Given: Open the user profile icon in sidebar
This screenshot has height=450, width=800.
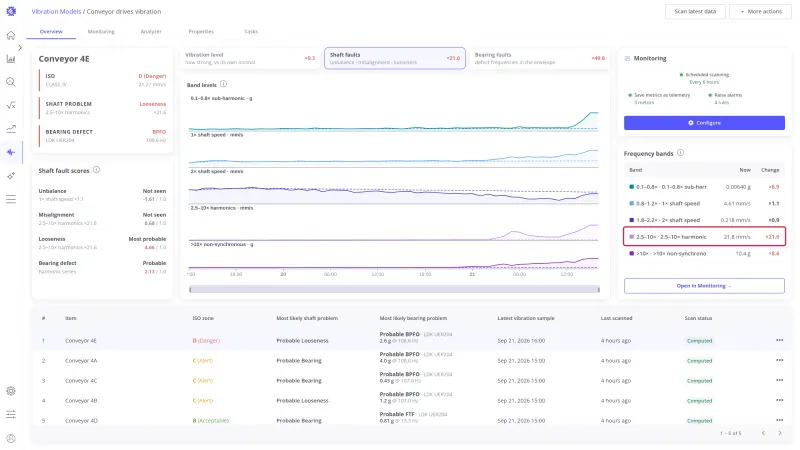Looking at the screenshot, I should point(11,438).
